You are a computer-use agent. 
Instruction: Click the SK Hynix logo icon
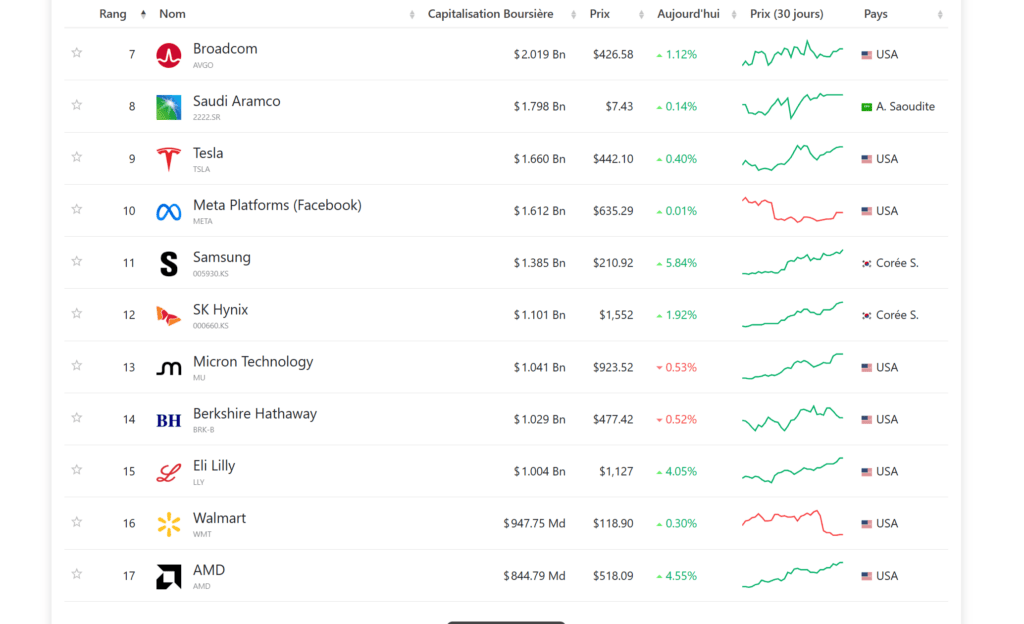[168, 316]
